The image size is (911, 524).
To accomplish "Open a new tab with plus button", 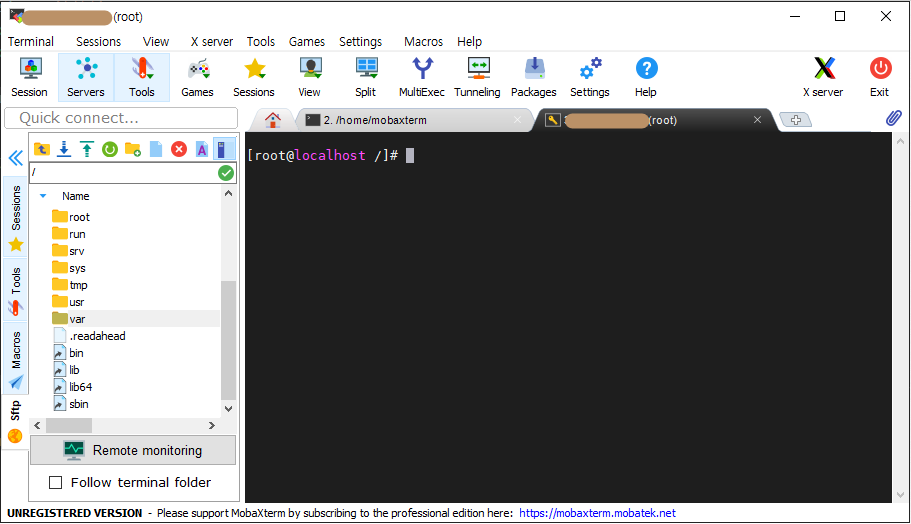I will (795, 120).
